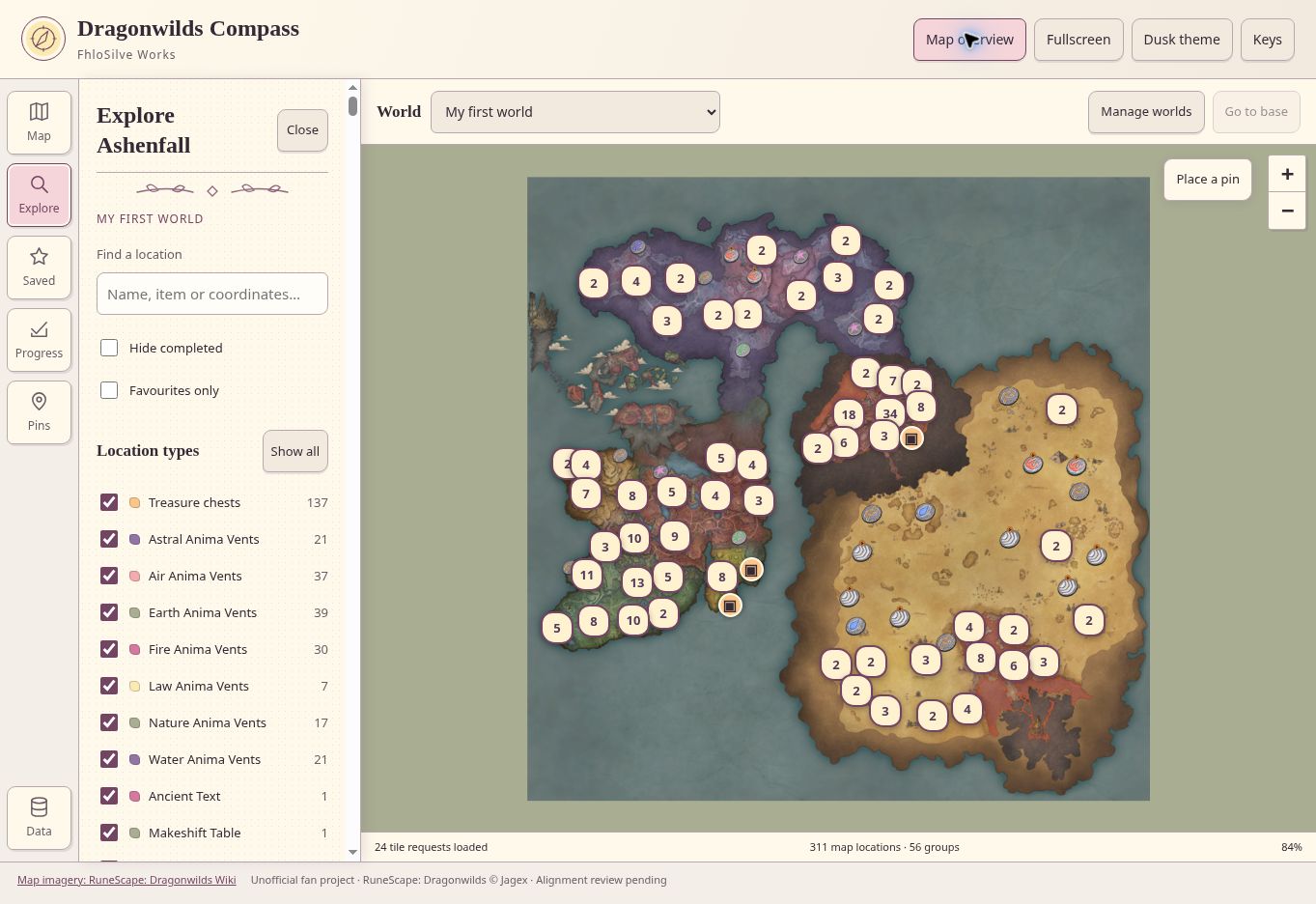Uncheck Astral Anima Vents checkbox
Screen dimensions: 1316x904
pos(109,539)
